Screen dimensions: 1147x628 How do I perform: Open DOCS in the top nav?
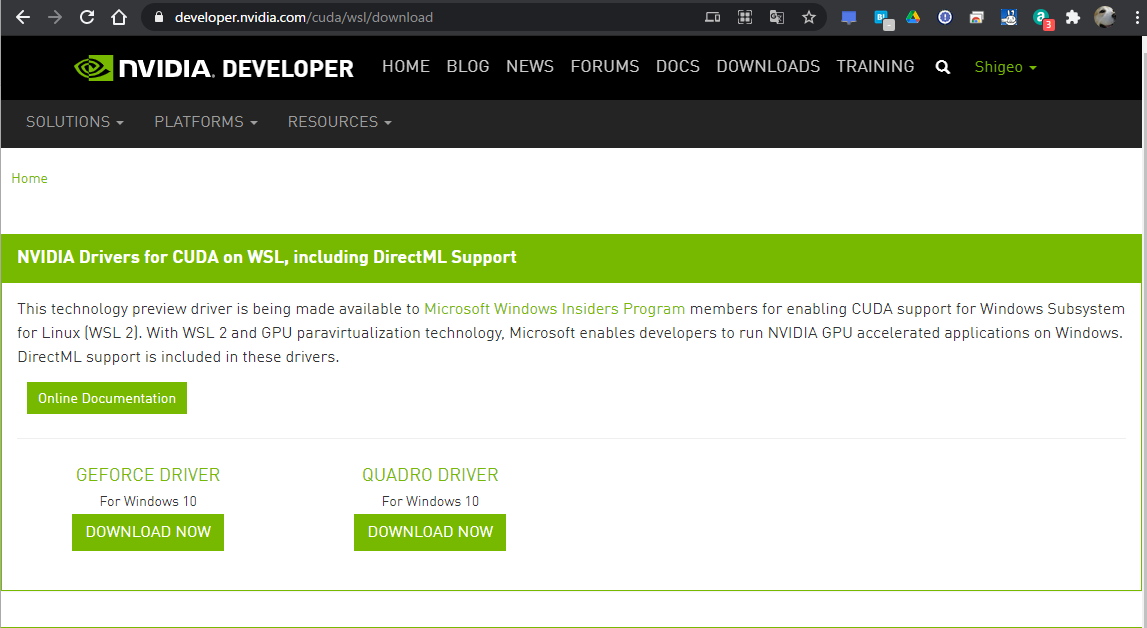point(677,67)
